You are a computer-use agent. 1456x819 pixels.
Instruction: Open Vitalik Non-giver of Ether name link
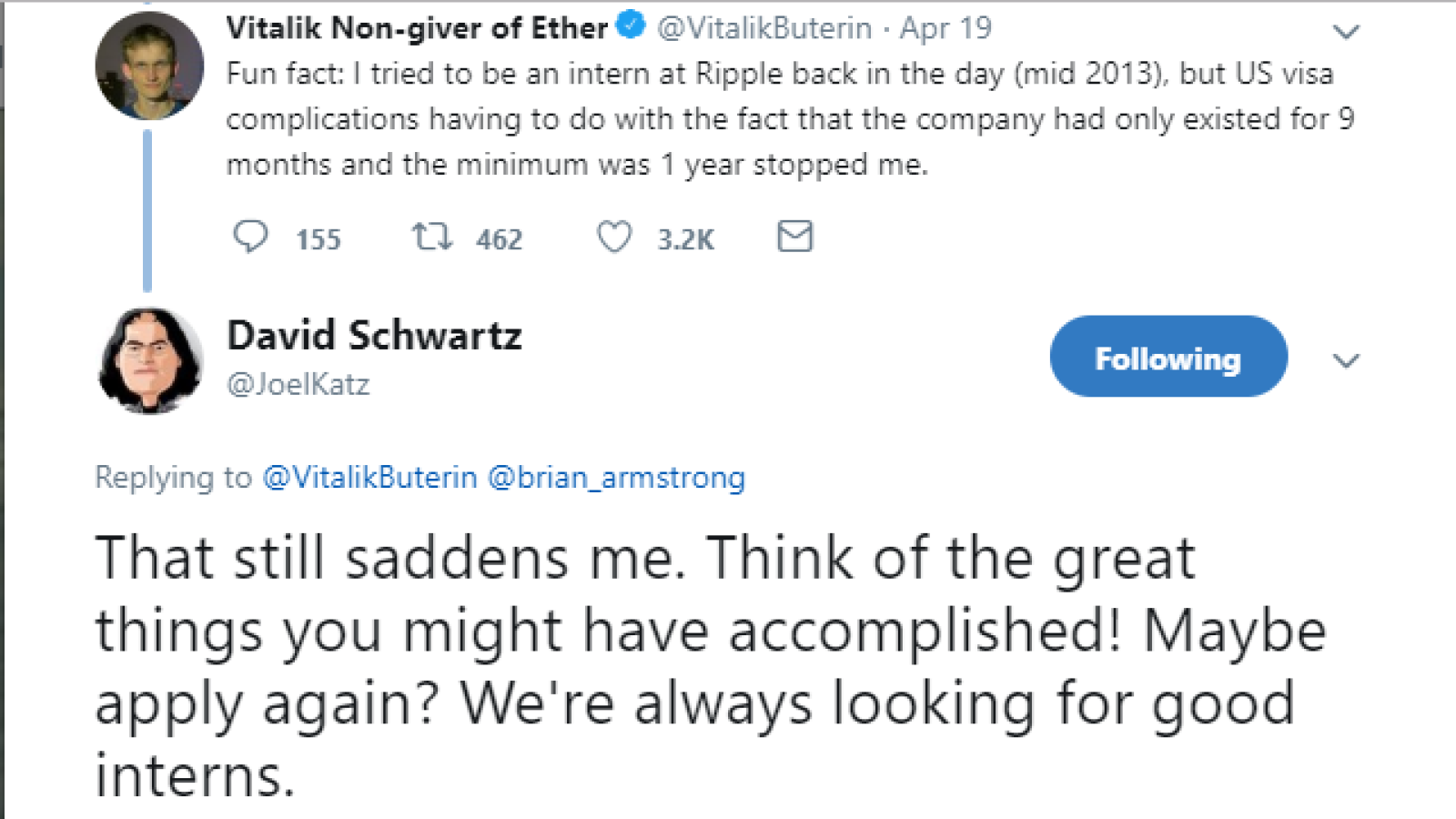417,28
